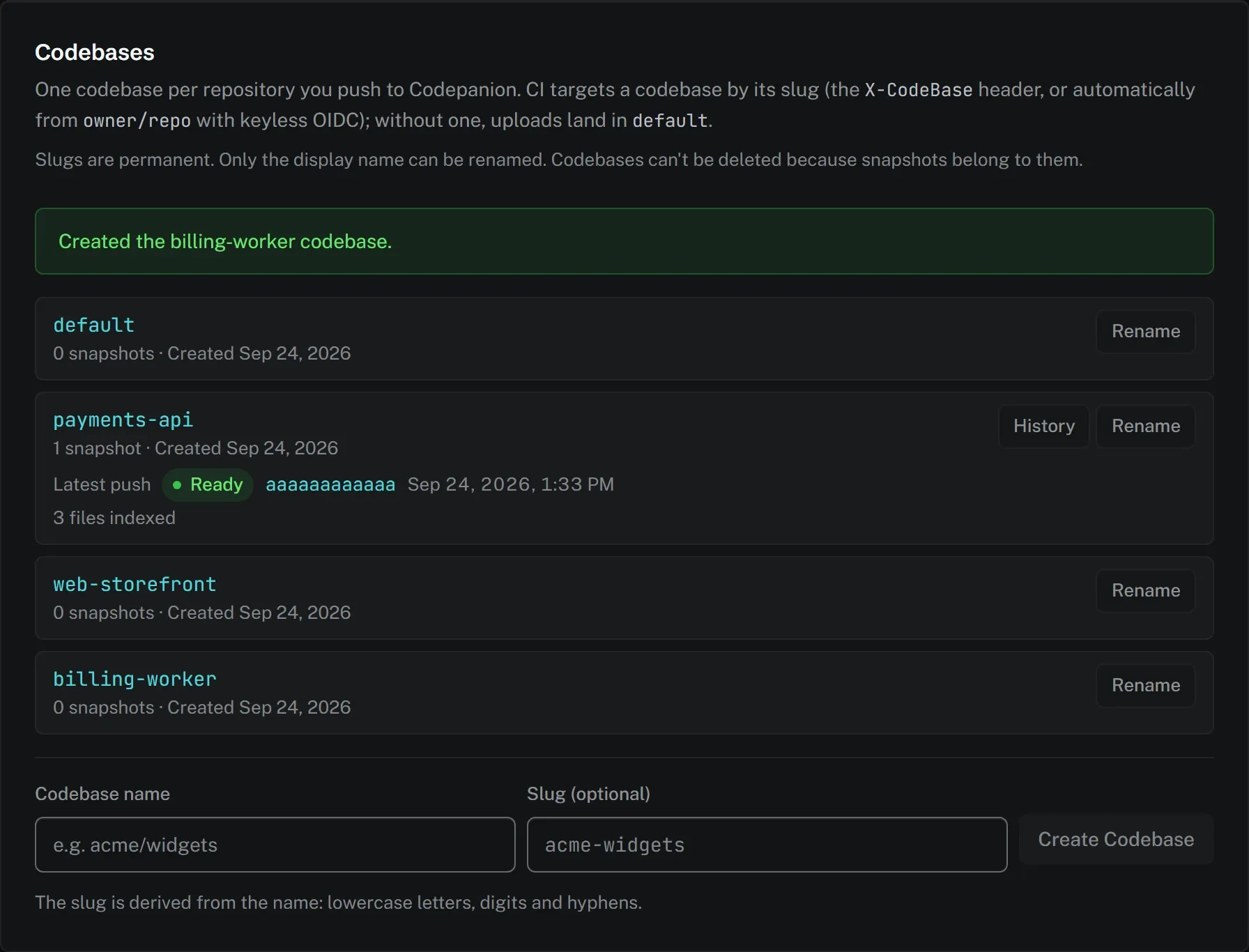This screenshot has height=952, width=1249.
Task: Click the Create Codebase button
Action: 1116,839
